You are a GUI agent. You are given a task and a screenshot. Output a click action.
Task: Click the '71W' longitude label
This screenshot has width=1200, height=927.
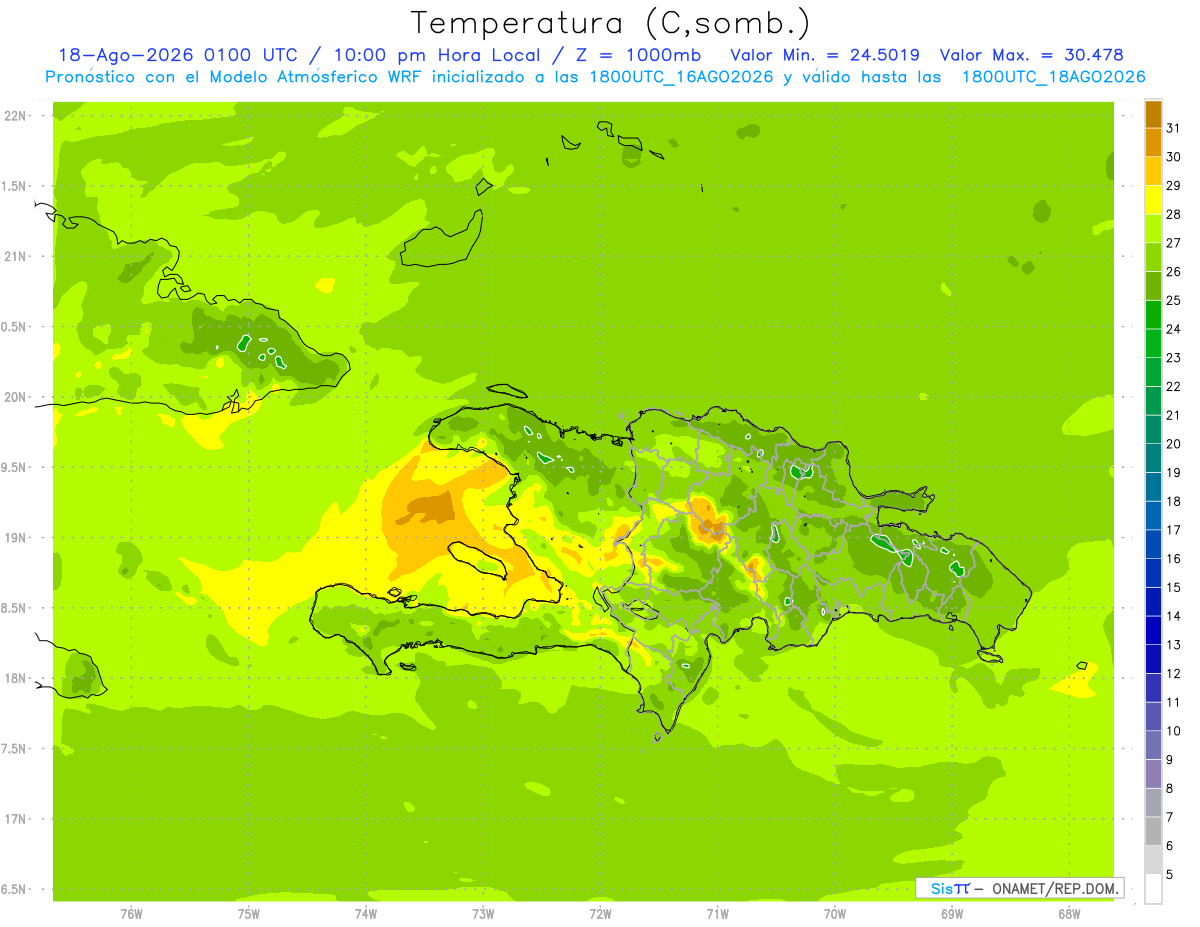point(717,914)
